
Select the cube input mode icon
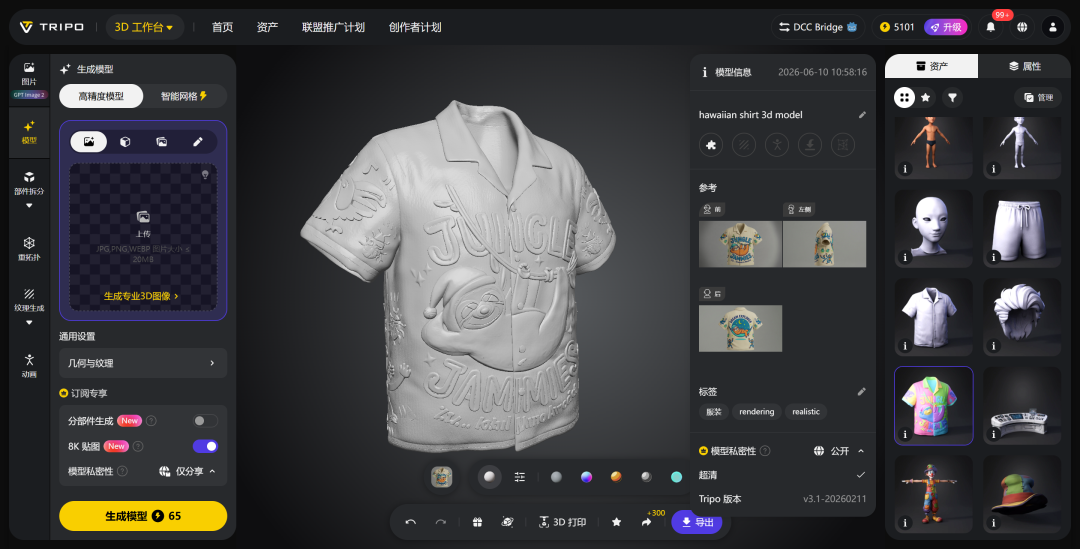coord(125,141)
